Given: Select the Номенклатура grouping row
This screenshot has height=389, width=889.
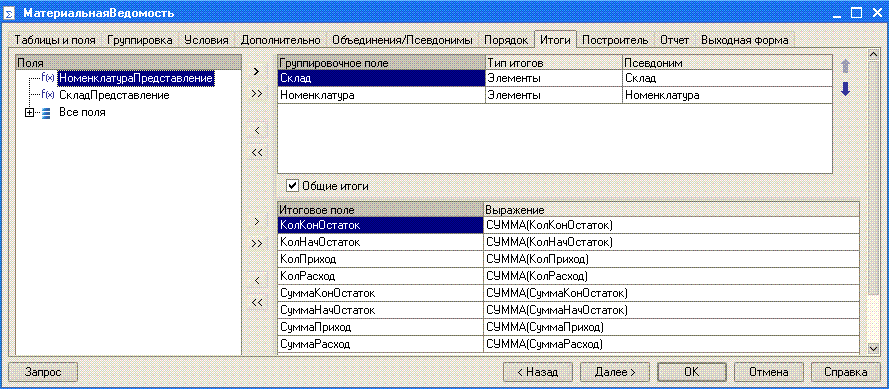Looking at the screenshot, I should tap(554, 95).
